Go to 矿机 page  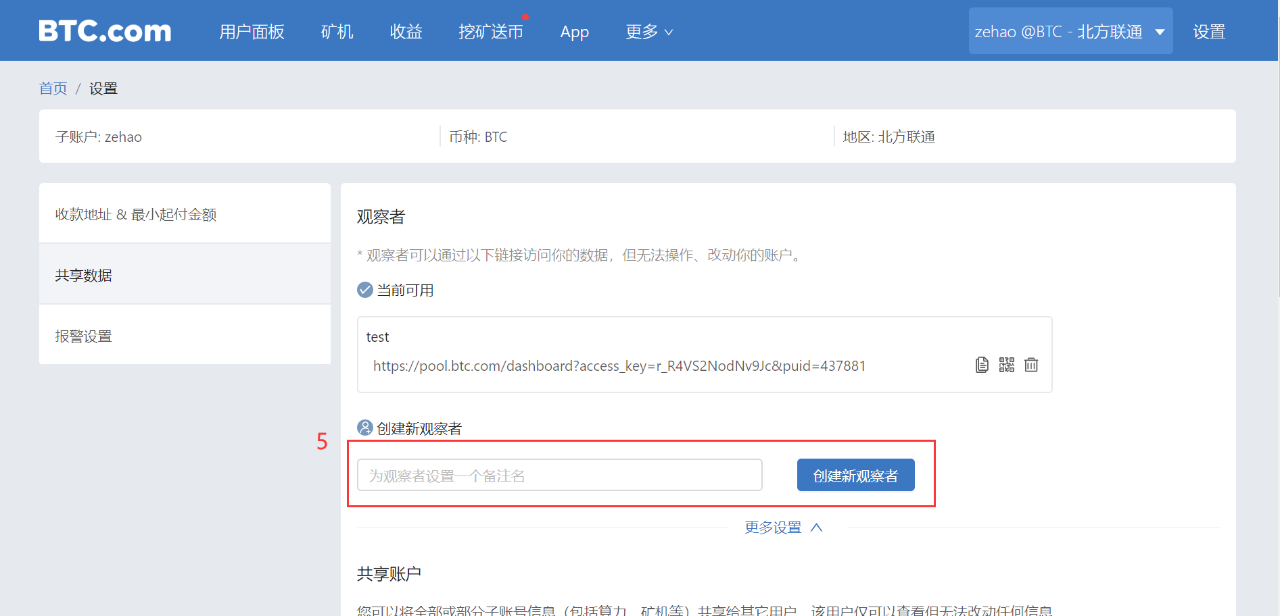point(337,31)
